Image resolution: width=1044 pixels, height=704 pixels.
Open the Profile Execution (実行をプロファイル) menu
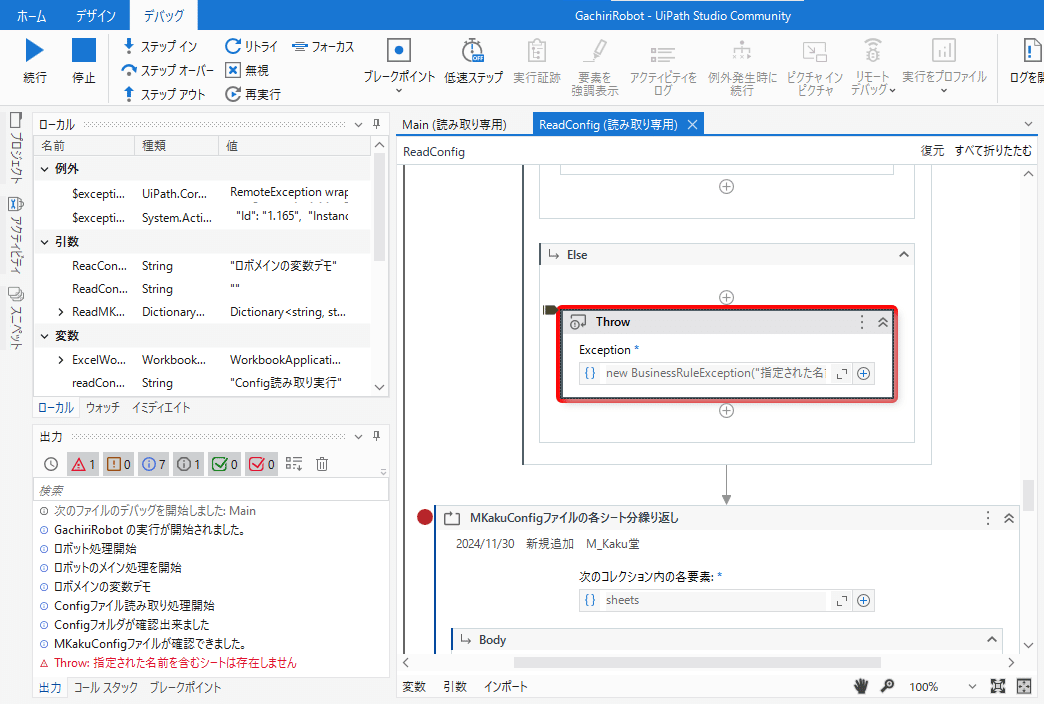pos(944,67)
